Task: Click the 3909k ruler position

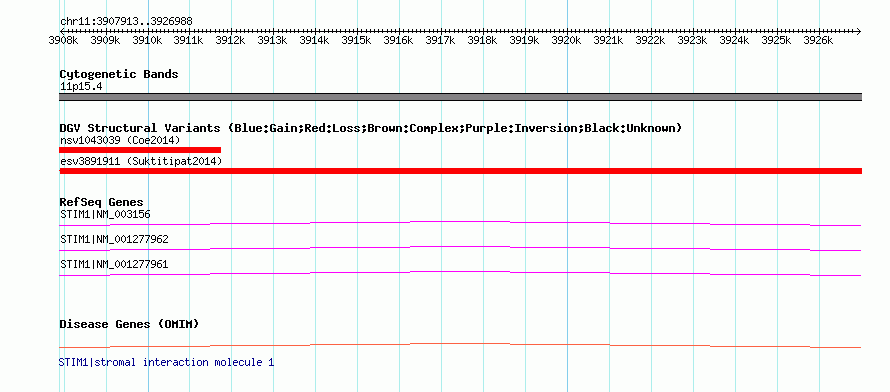Action: click(x=106, y=40)
